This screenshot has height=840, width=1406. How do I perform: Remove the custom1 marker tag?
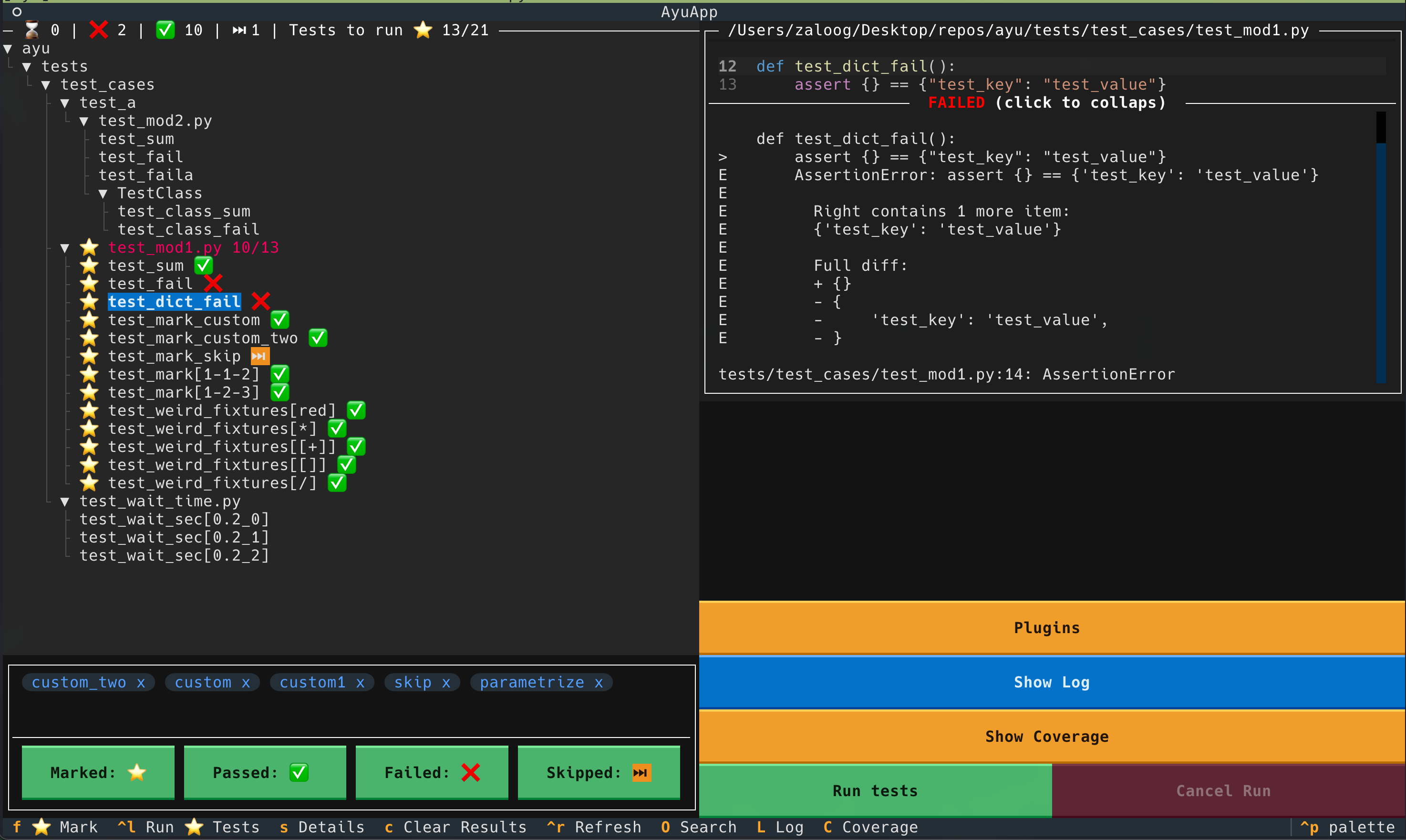360,683
